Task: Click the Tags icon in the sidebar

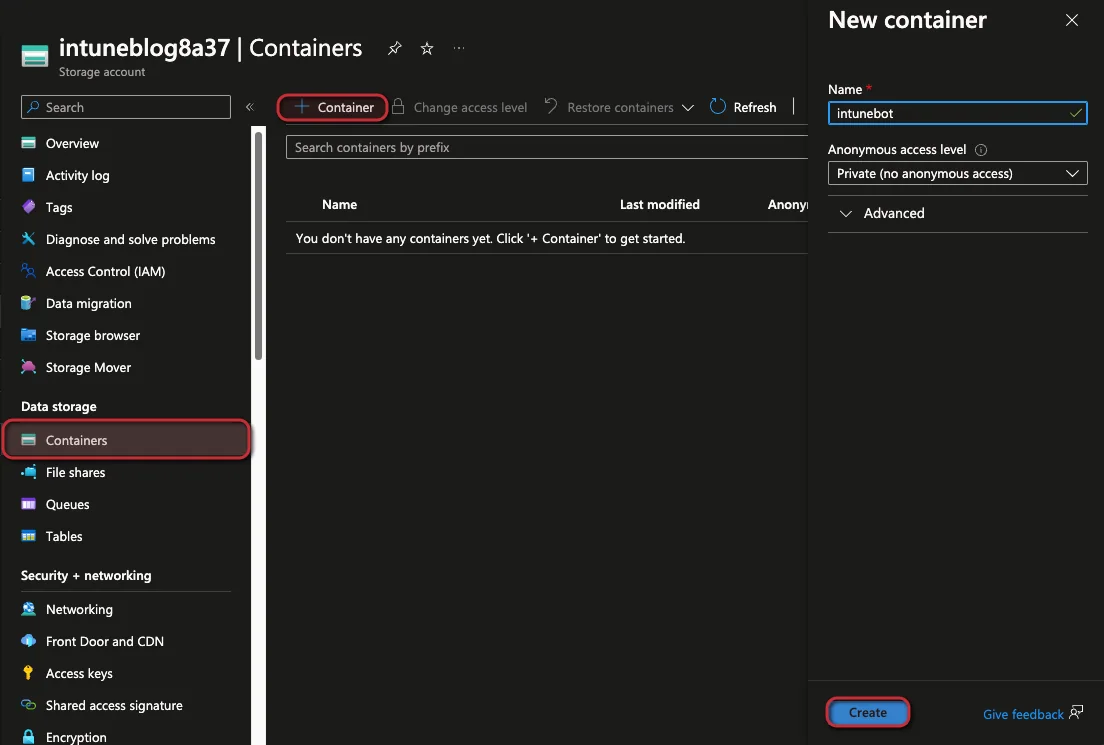Action: tap(28, 206)
